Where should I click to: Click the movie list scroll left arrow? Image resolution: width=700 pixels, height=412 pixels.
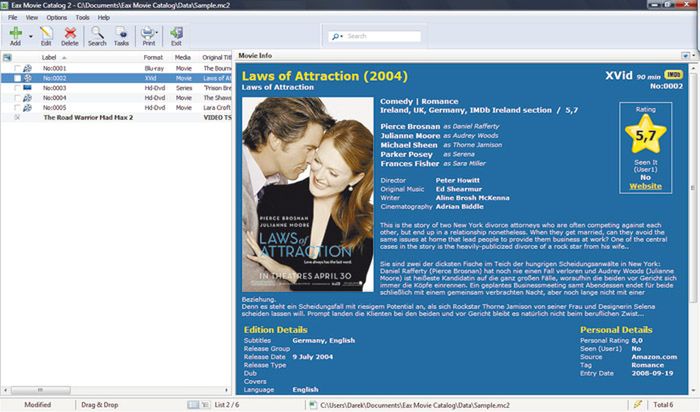(x=5, y=390)
